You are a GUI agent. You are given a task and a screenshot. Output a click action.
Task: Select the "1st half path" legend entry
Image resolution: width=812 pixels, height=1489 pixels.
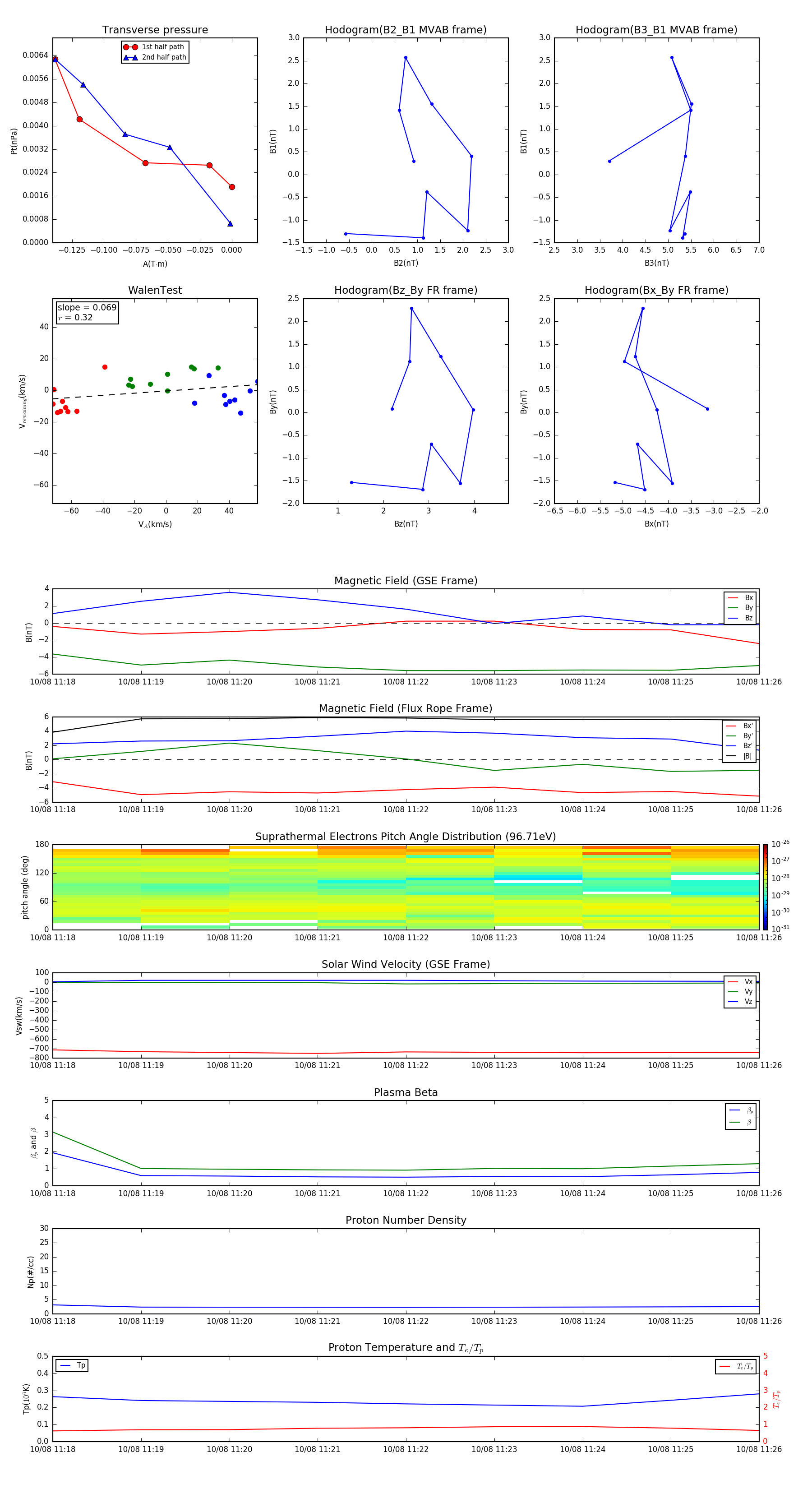pos(154,47)
